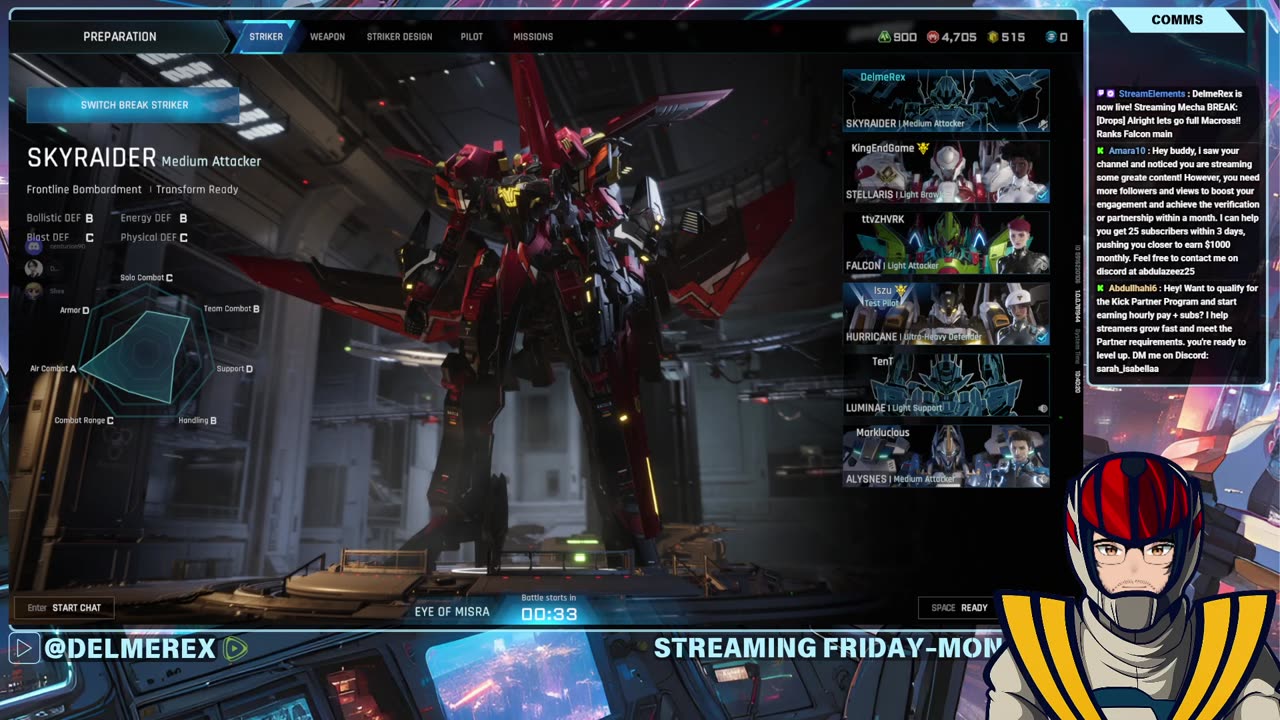
Task: Click the Frontline Bombardment trait text
Action: (x=84, y=190)
